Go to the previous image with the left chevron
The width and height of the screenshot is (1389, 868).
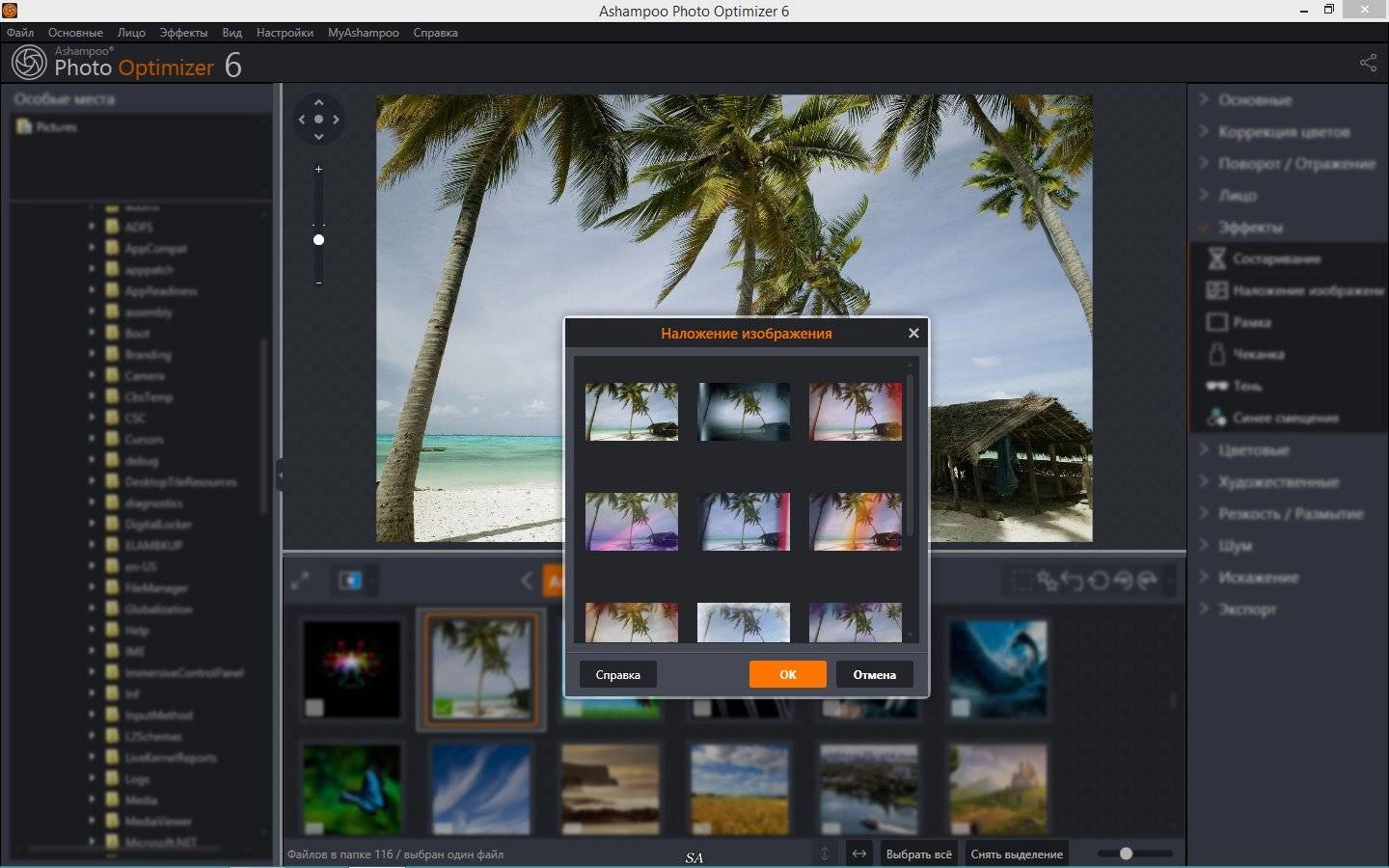point(527,581)
